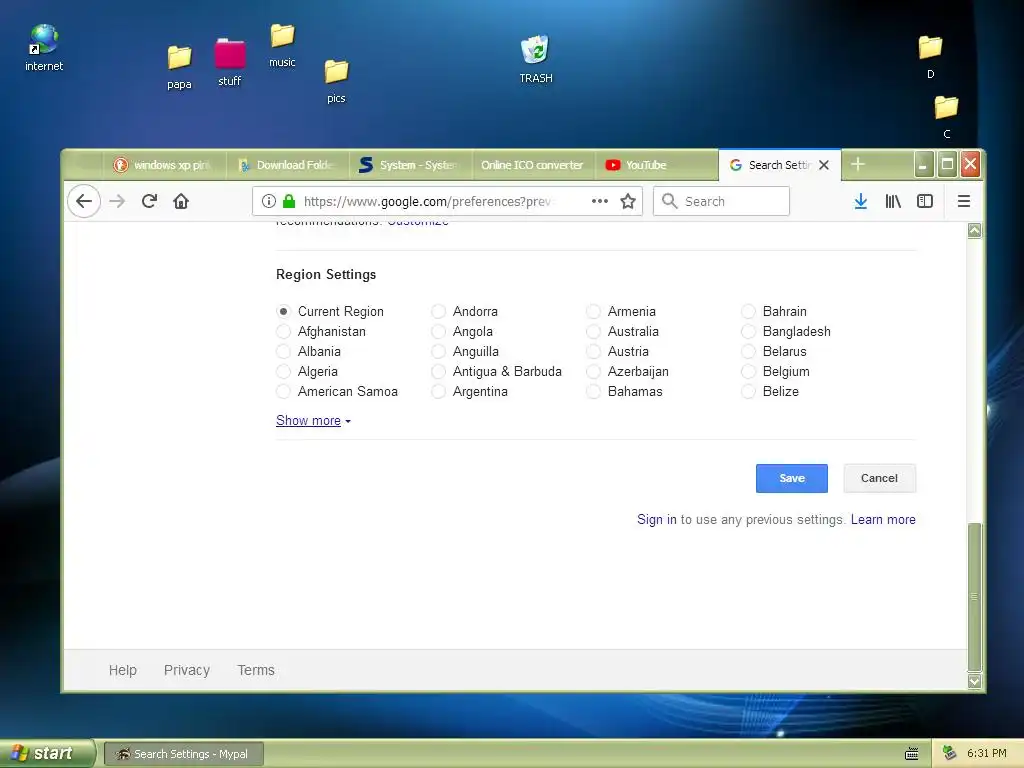The width and height of the screenshot is (1024, 768).
Task: Follow the Sign in link
Action: pos(656,519)
